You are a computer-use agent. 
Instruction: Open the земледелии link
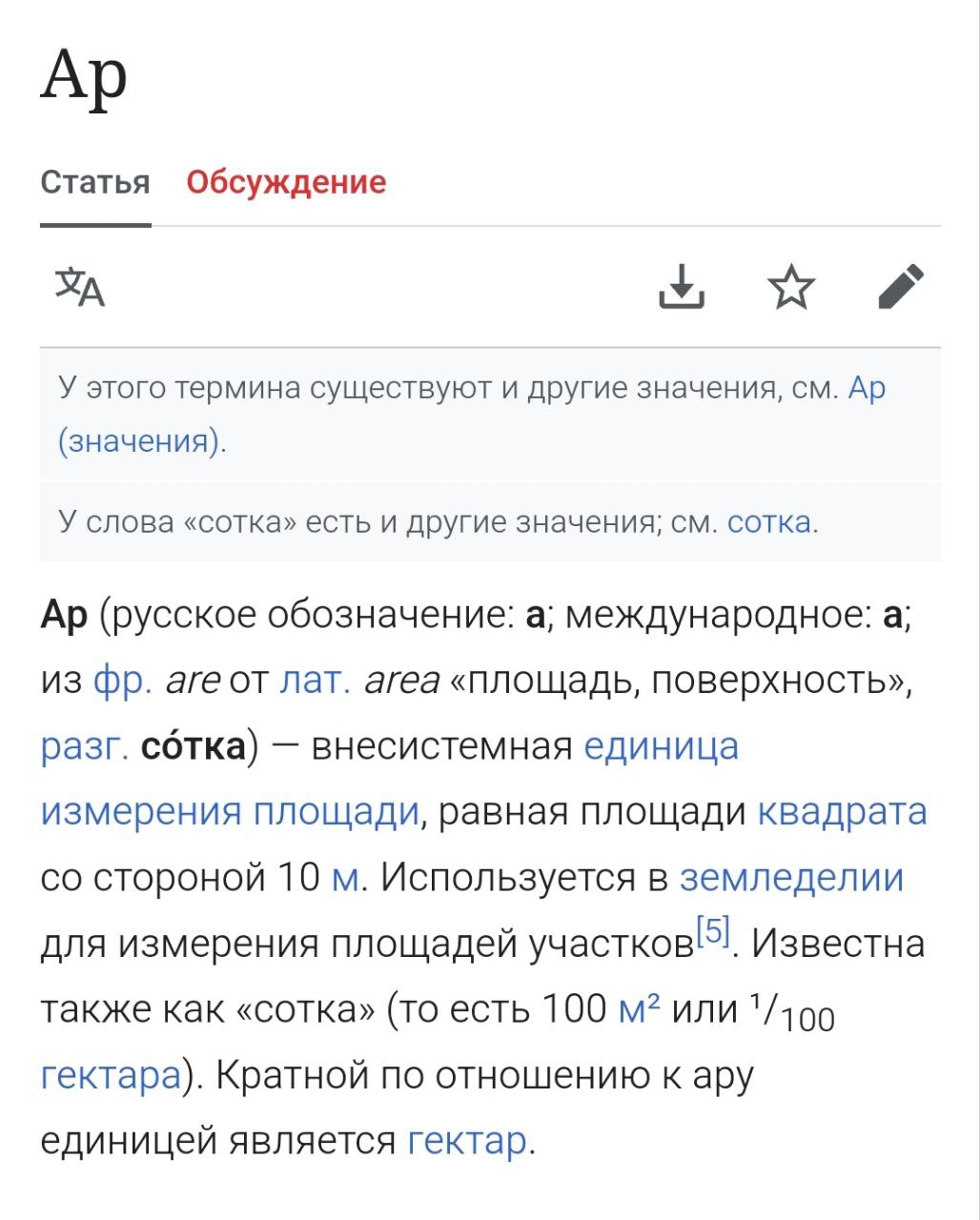tap(791, 877)
